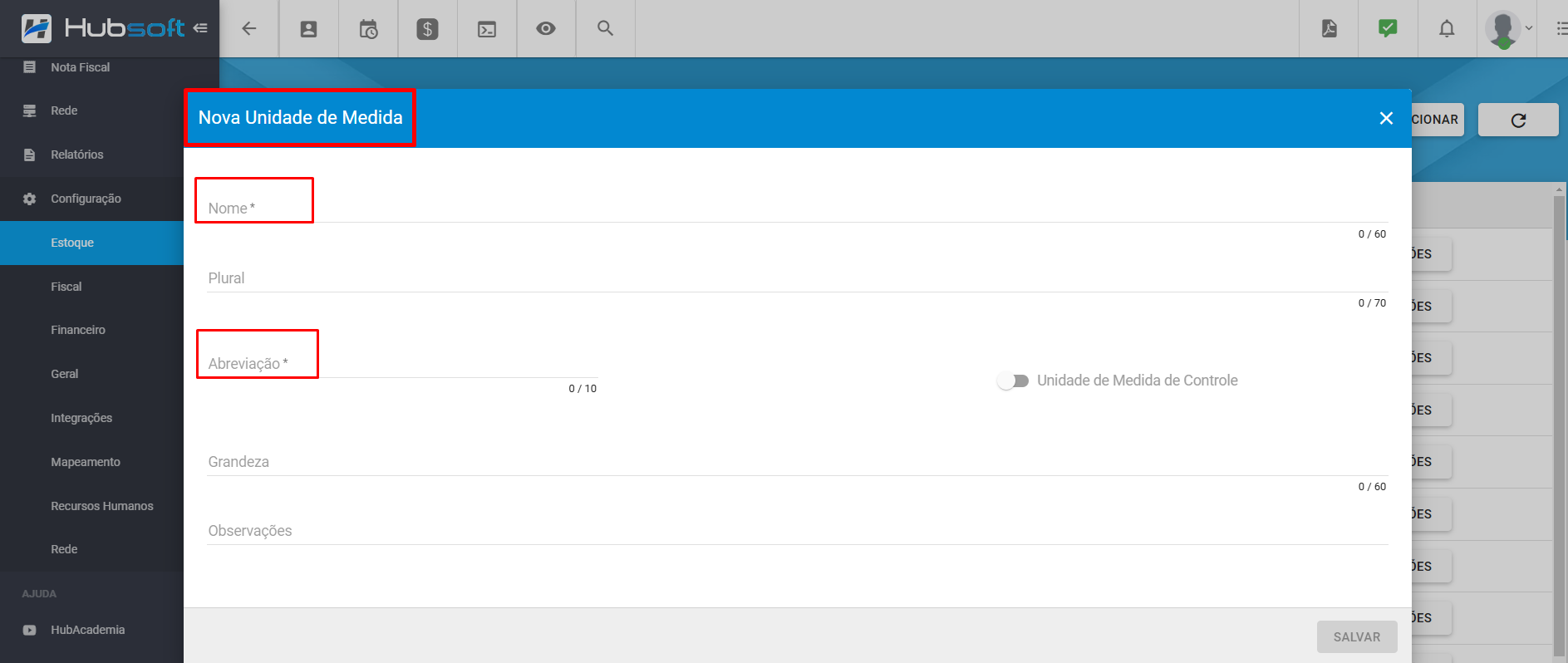Open the client contact card icon
Screen dimensions: 1568x663
(x=308, y=28)
